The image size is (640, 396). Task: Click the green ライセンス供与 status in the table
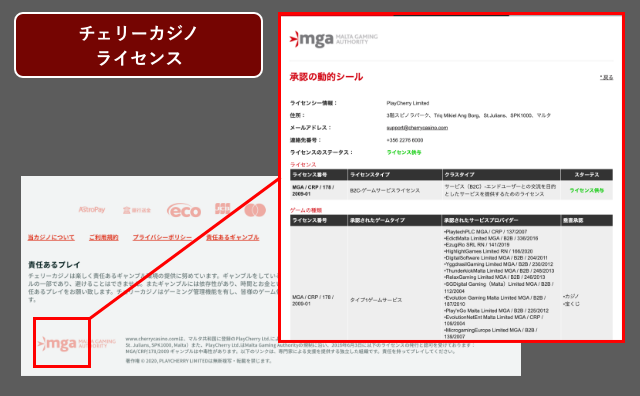pyautogui.click(x=587, y=190)
